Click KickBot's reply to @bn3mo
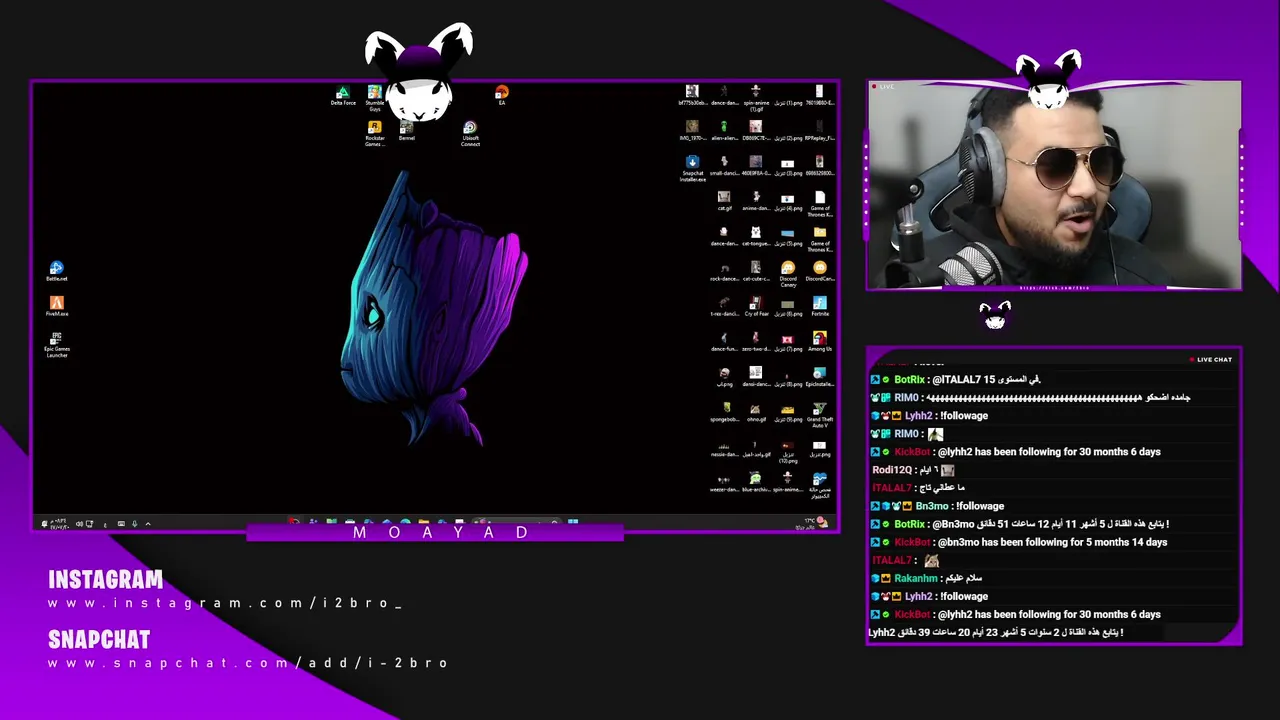The height and width of the screenshot is (720, 1280). pos(1019,542)
